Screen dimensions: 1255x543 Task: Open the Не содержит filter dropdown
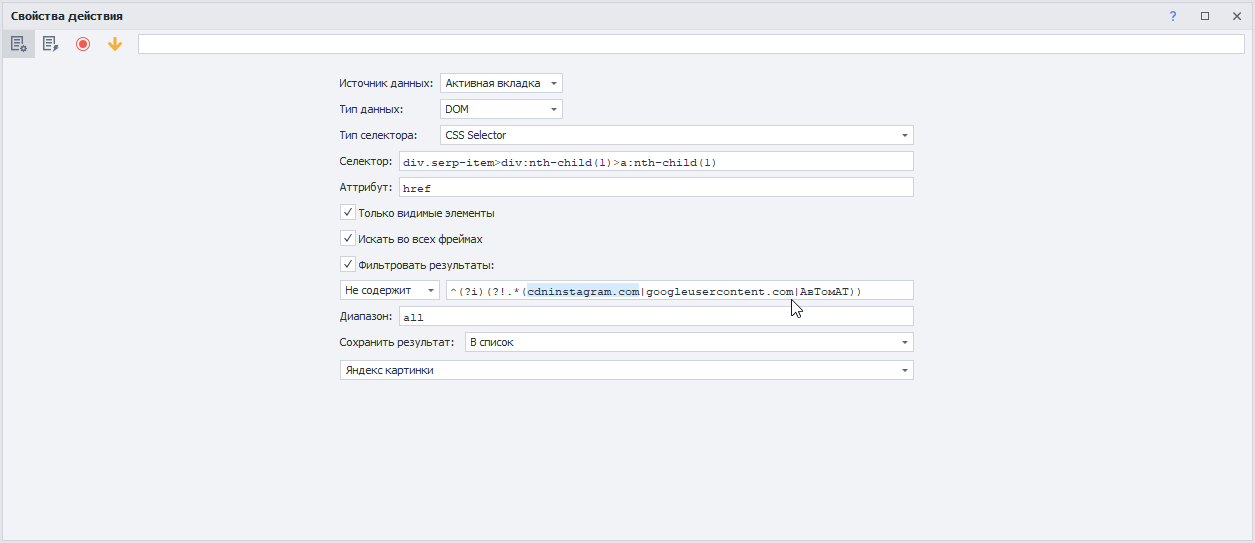(390, 290)
